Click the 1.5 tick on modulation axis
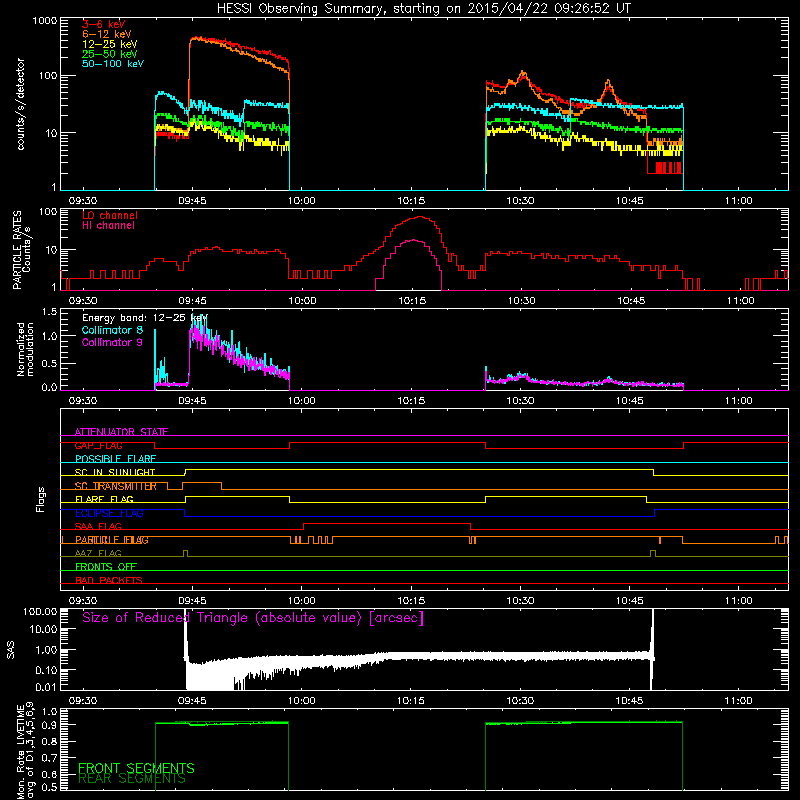The width and height of the screenshot is (800, 800). 49,312
